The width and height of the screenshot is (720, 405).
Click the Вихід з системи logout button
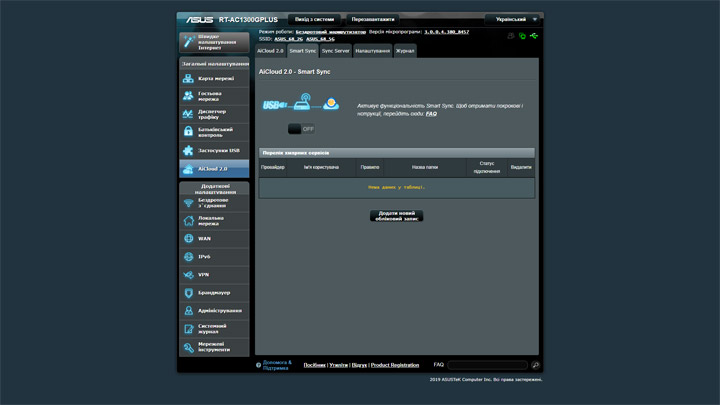315,19
